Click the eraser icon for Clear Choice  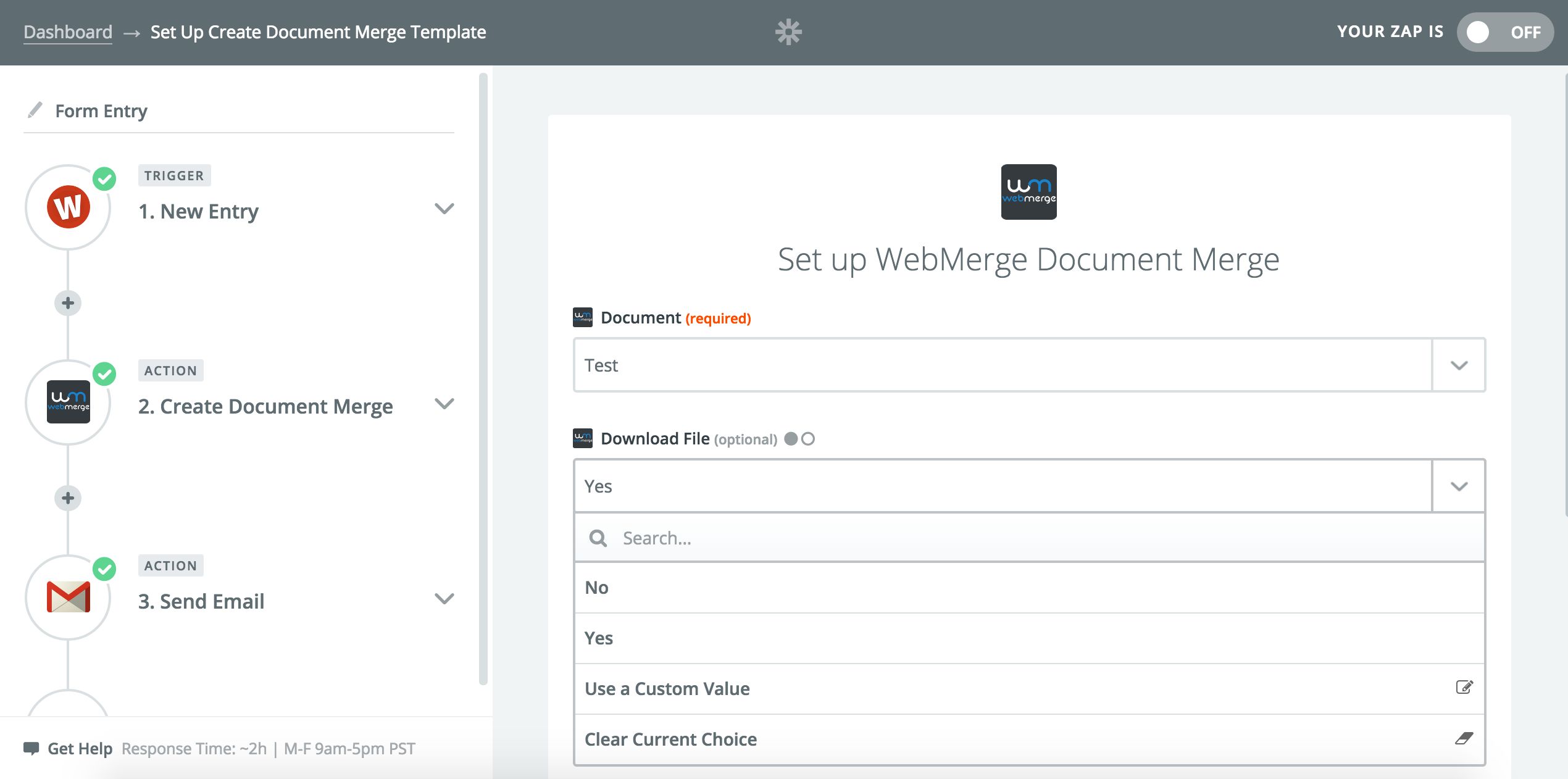click(1464, 738)
